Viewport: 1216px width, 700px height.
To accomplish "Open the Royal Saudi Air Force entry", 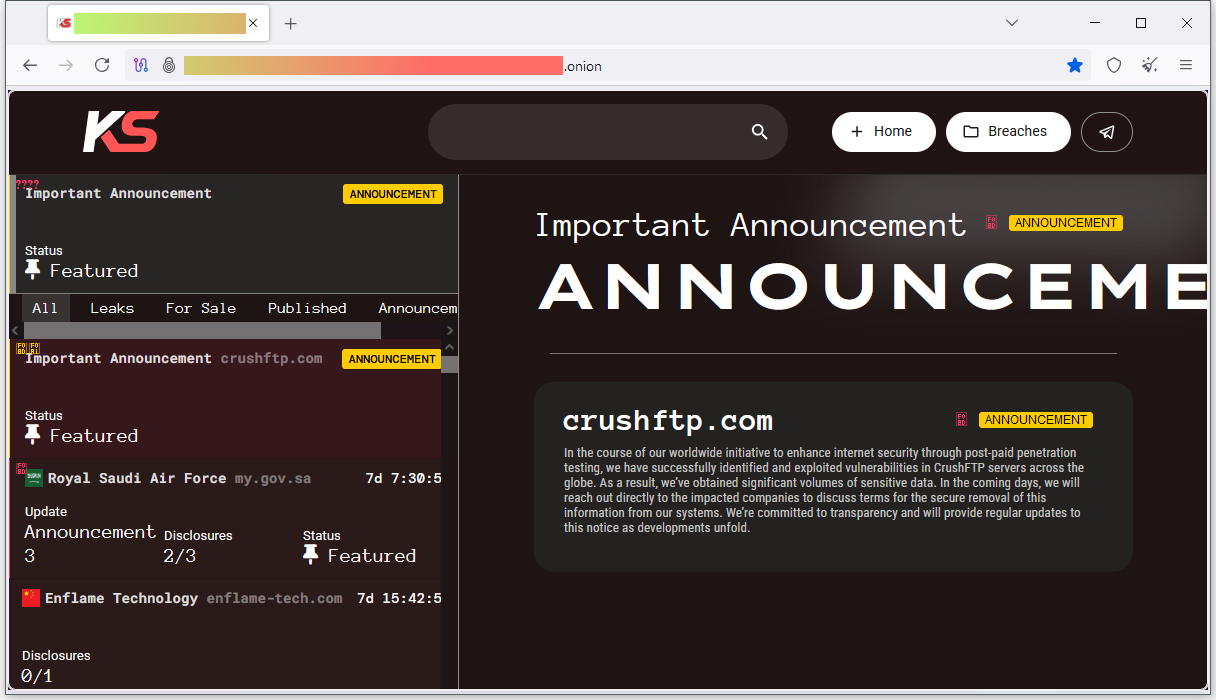I will click(x=226, y=519).
